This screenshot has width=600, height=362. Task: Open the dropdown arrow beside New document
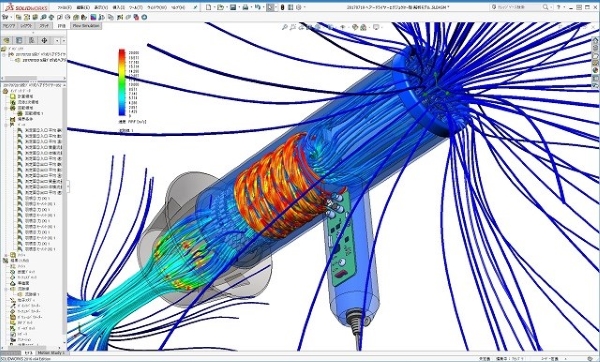coord(214,7)
